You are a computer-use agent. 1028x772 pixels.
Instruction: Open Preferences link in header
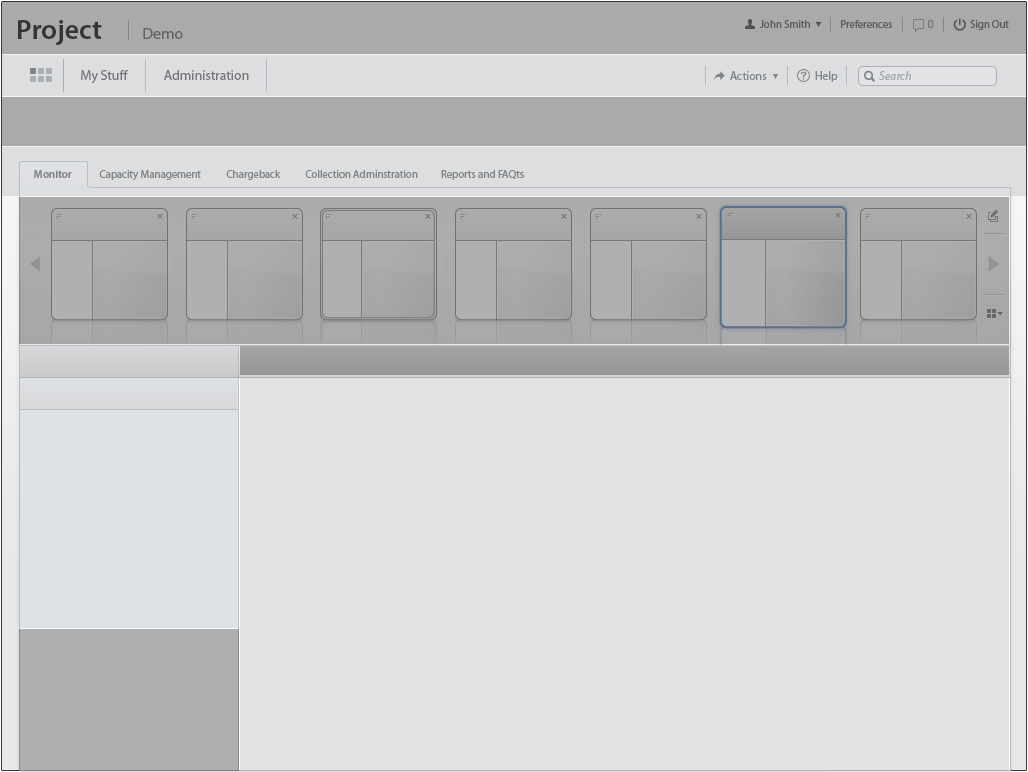866,25
